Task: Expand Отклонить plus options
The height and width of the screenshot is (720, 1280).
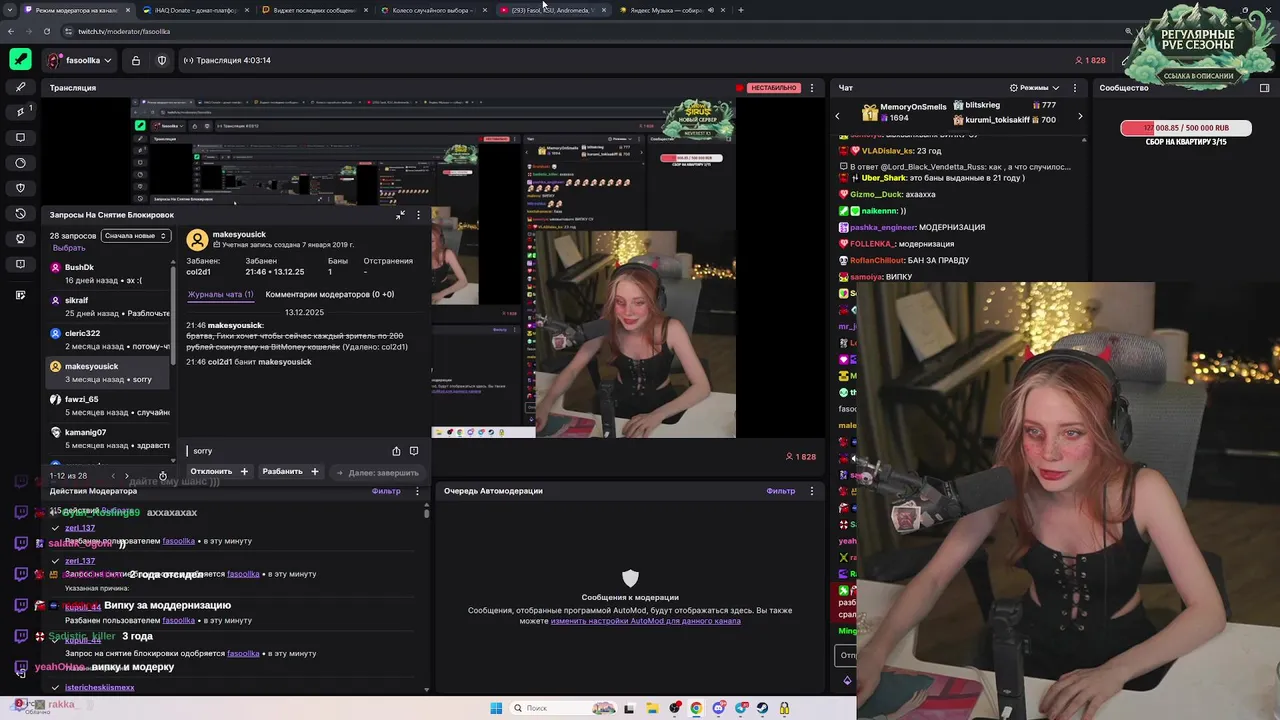Action: point(244,471)
